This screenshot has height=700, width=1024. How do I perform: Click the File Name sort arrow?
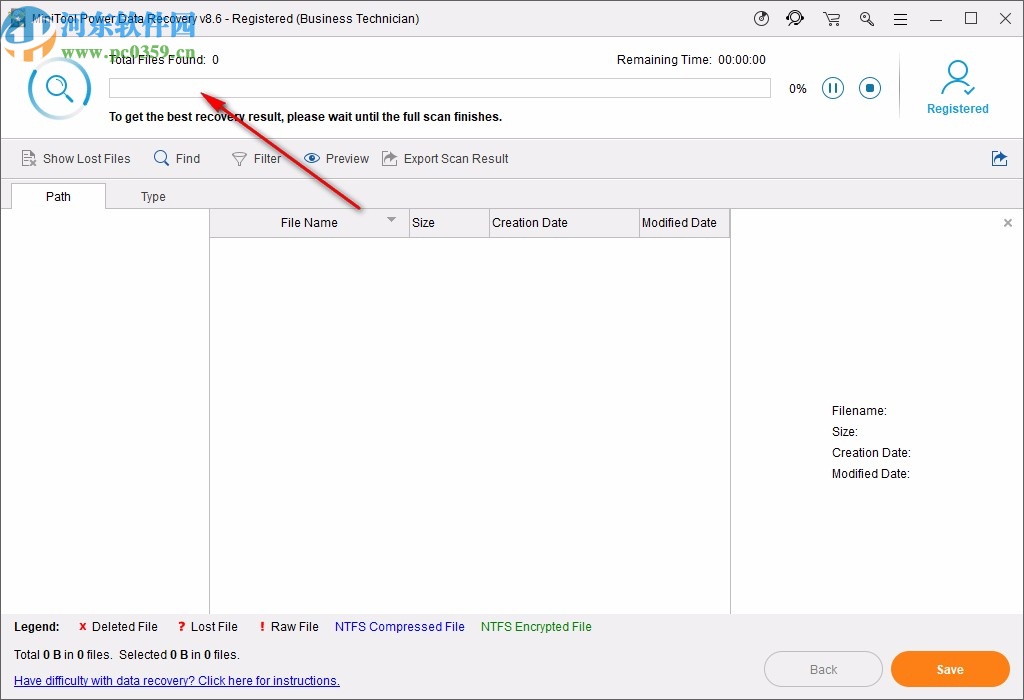(391, 219)
